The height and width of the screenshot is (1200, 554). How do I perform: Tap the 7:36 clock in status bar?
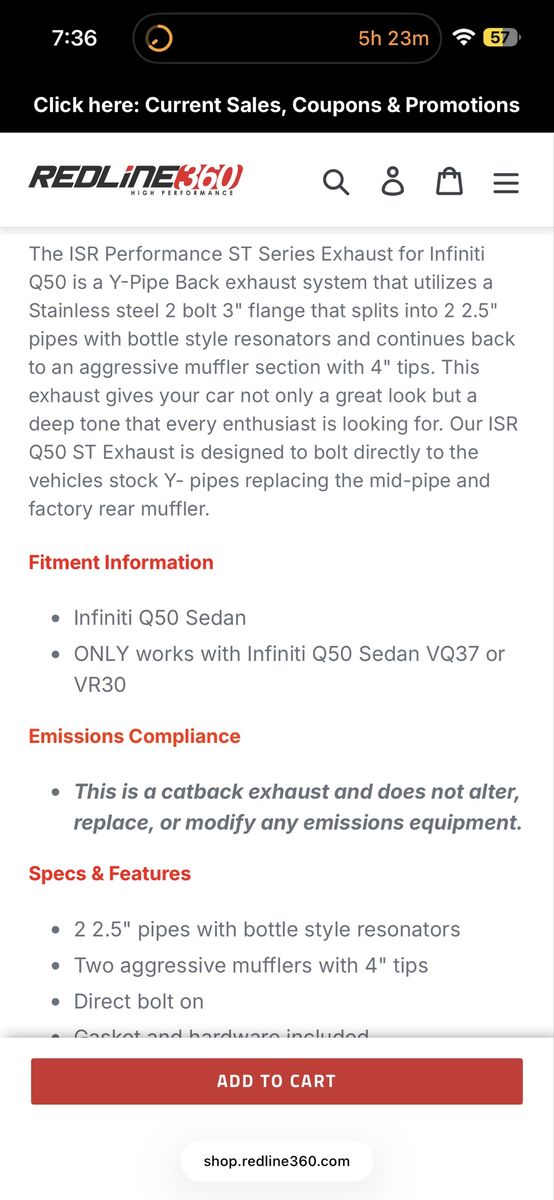tap(74, 38)
